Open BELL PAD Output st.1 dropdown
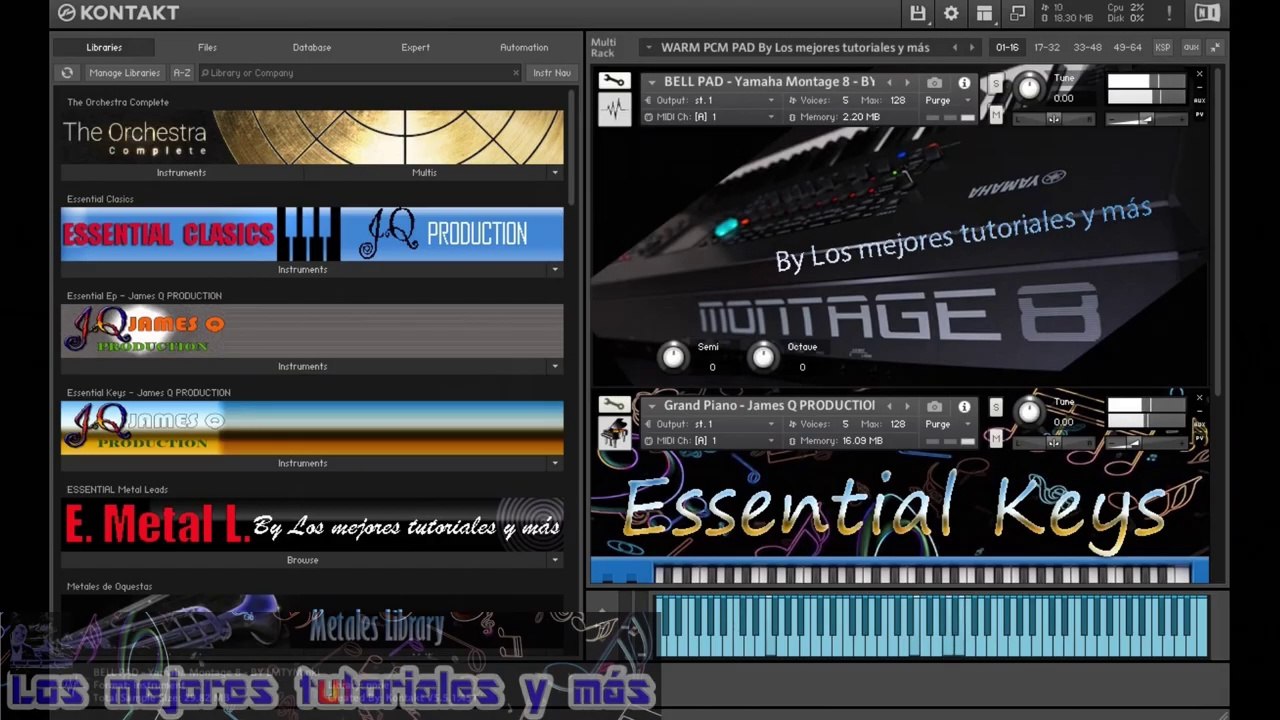The height and width of the screenshot is (720, 1280). point(771,100)
